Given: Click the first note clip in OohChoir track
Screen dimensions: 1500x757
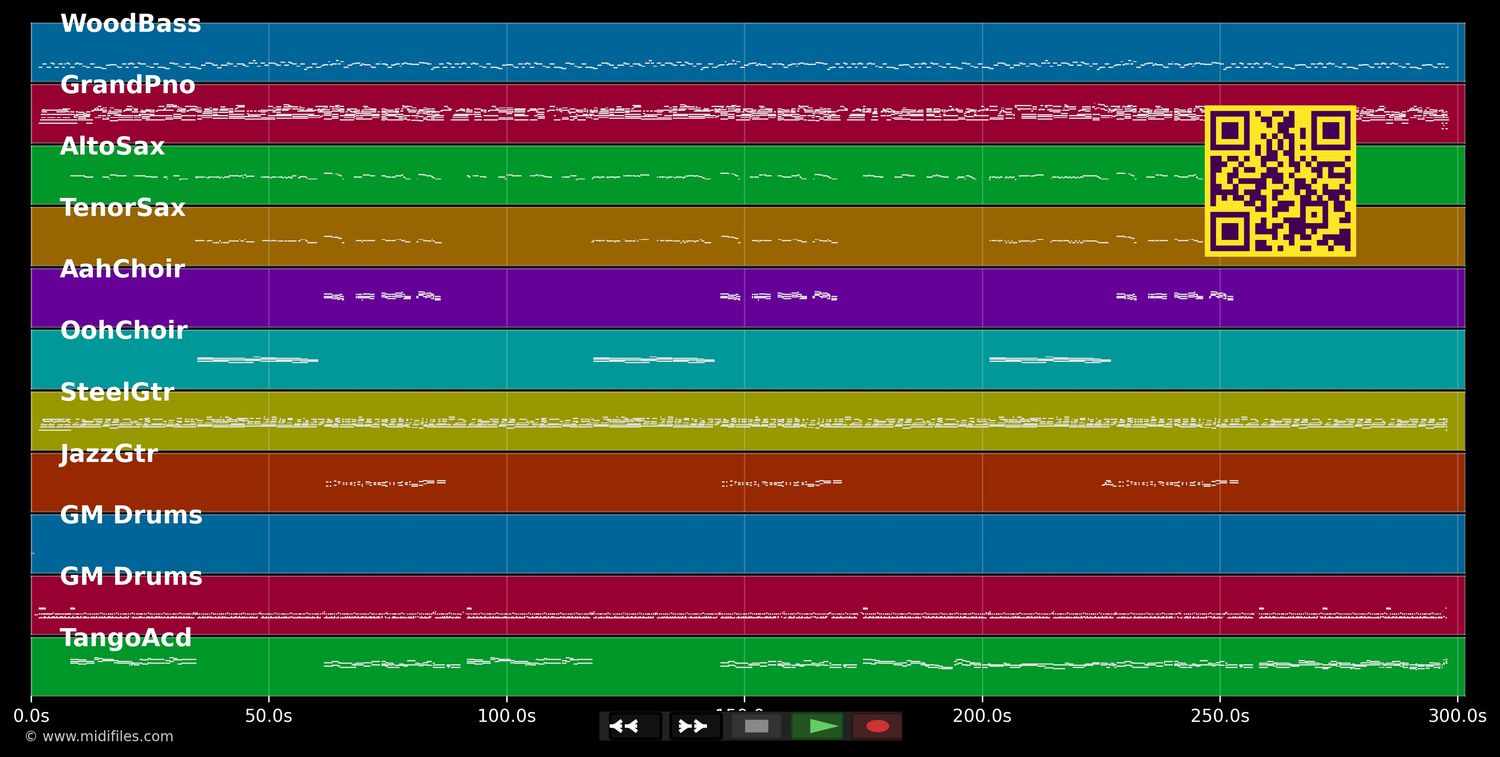Looking at the screenshot, I should [257, 360].
